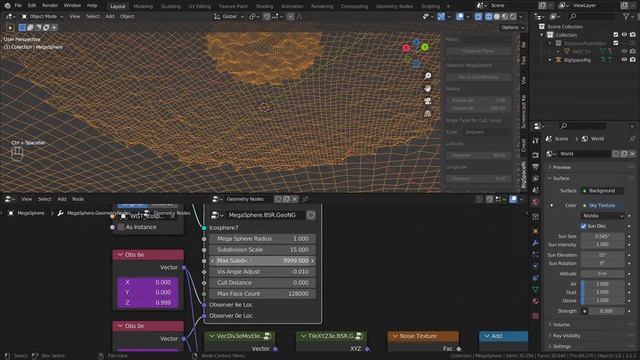Toggle Collection exclude checkbox in outliner

(616, 35)
